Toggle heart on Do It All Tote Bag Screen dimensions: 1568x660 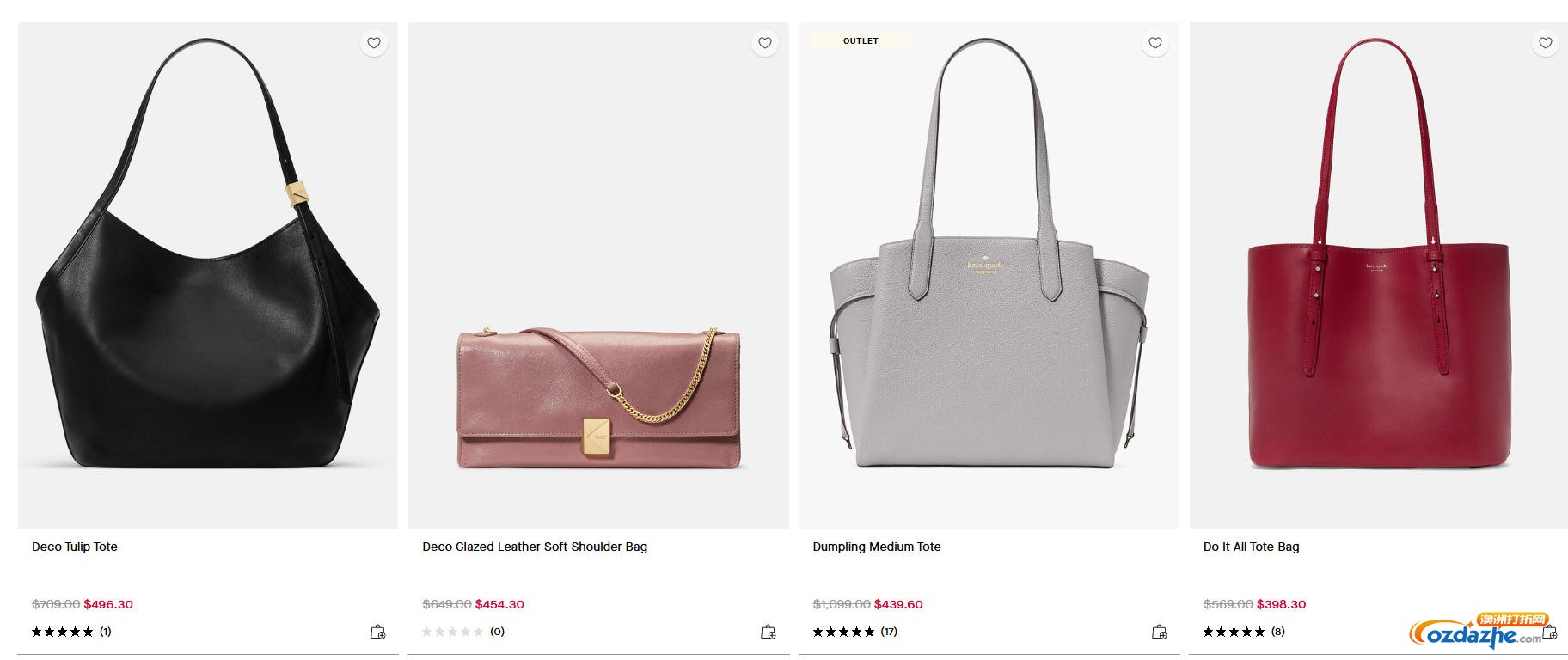(x=1545, y=43)
